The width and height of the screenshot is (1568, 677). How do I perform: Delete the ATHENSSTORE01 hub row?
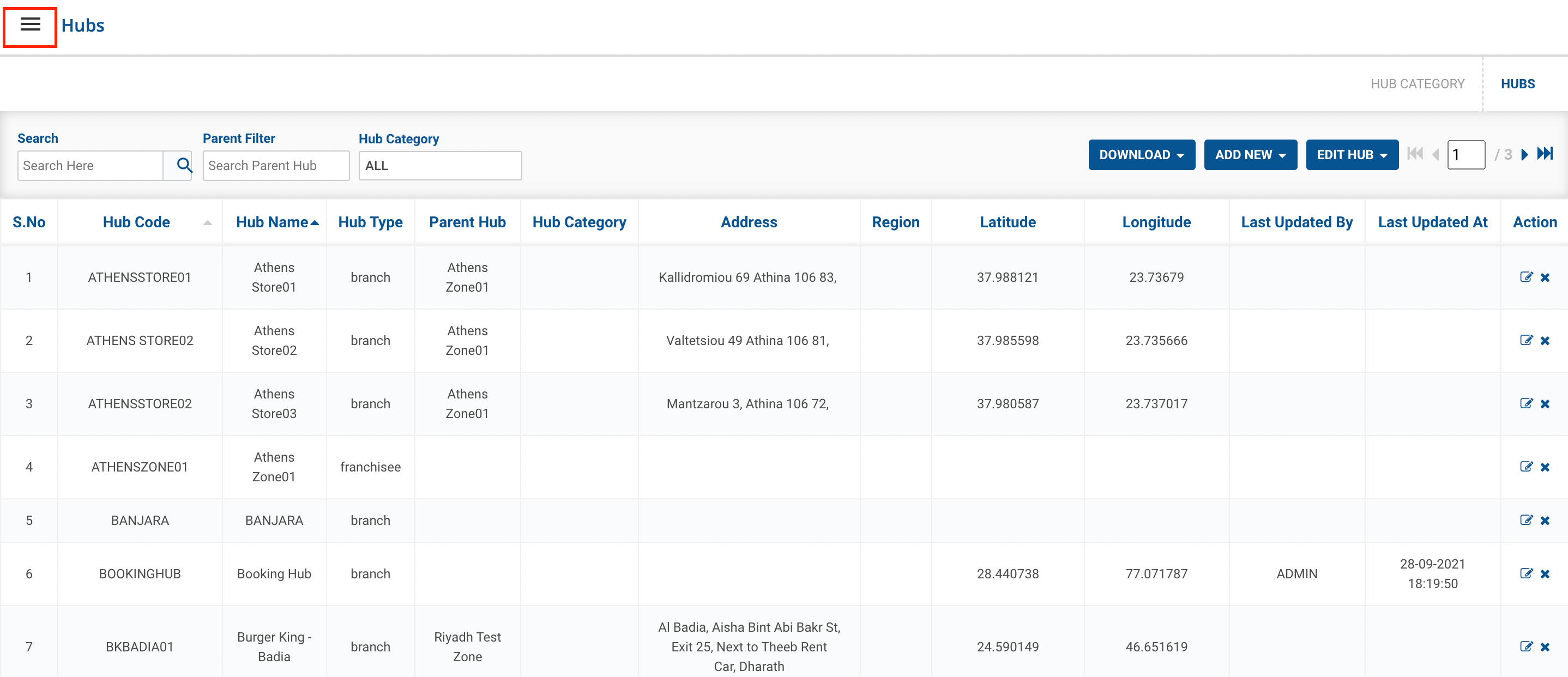tap(1545, 277)
